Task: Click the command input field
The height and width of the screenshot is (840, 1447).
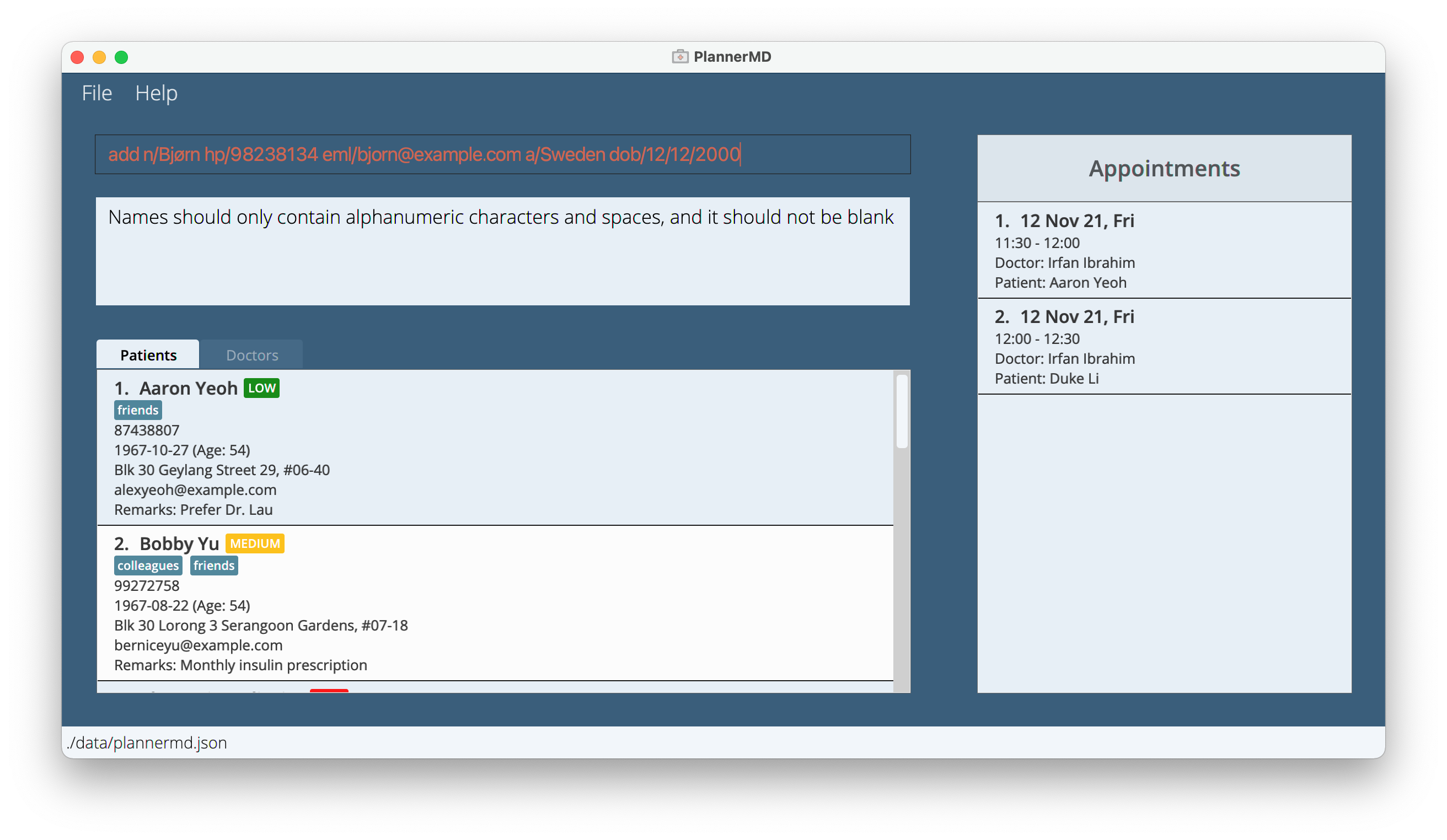Action: (502, 154)
